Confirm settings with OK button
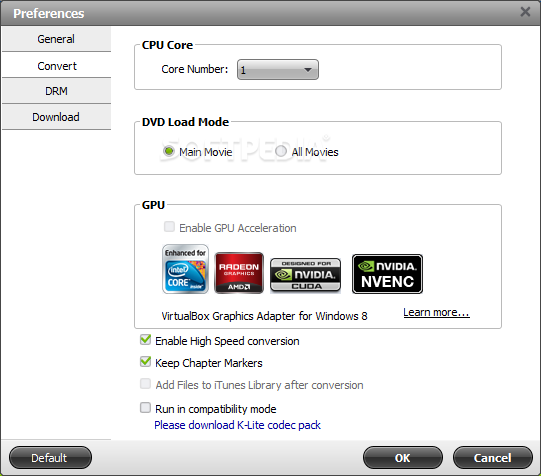The image size is (541, 476). click(403, 458)
